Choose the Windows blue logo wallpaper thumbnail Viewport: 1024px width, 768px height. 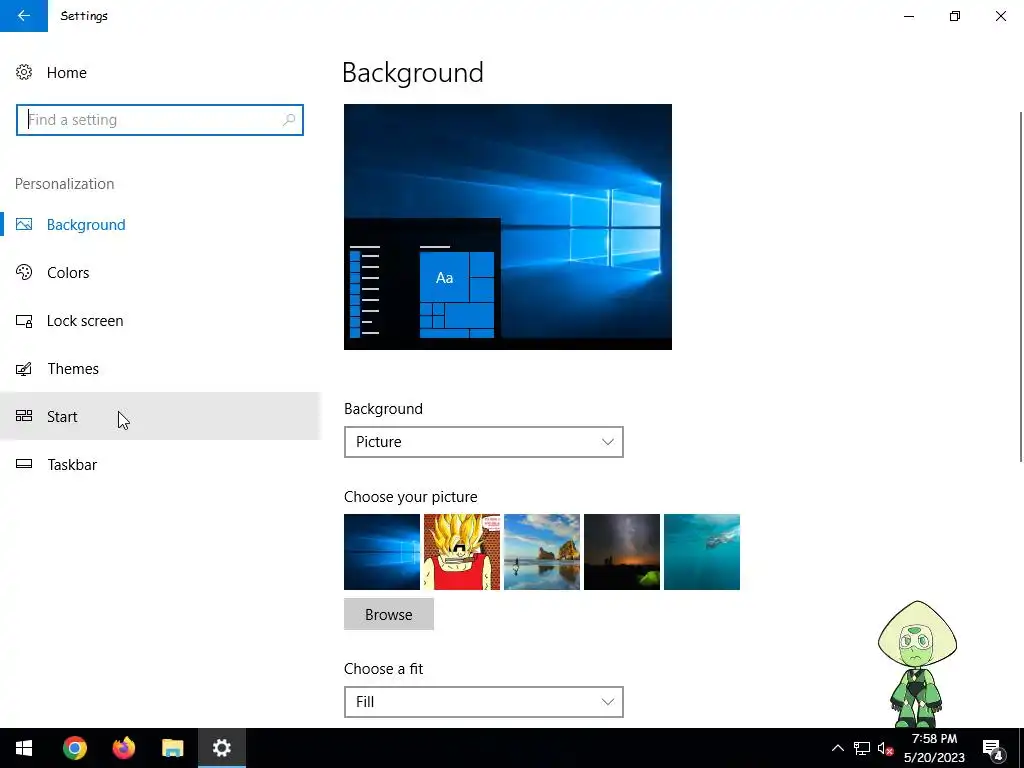click(382, 552)
